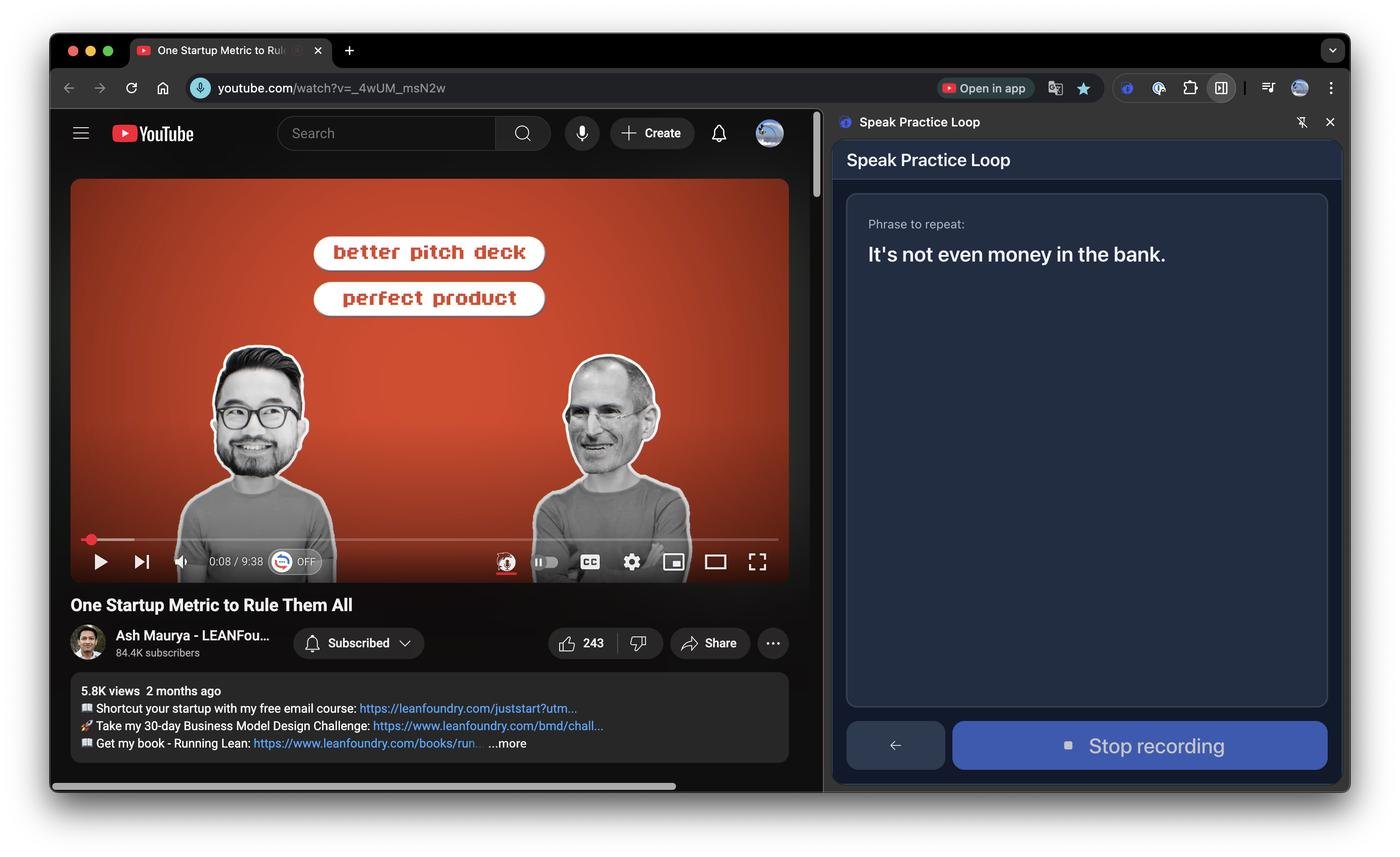Toggle the loop OFF switch in player

[x=295, y=562]
